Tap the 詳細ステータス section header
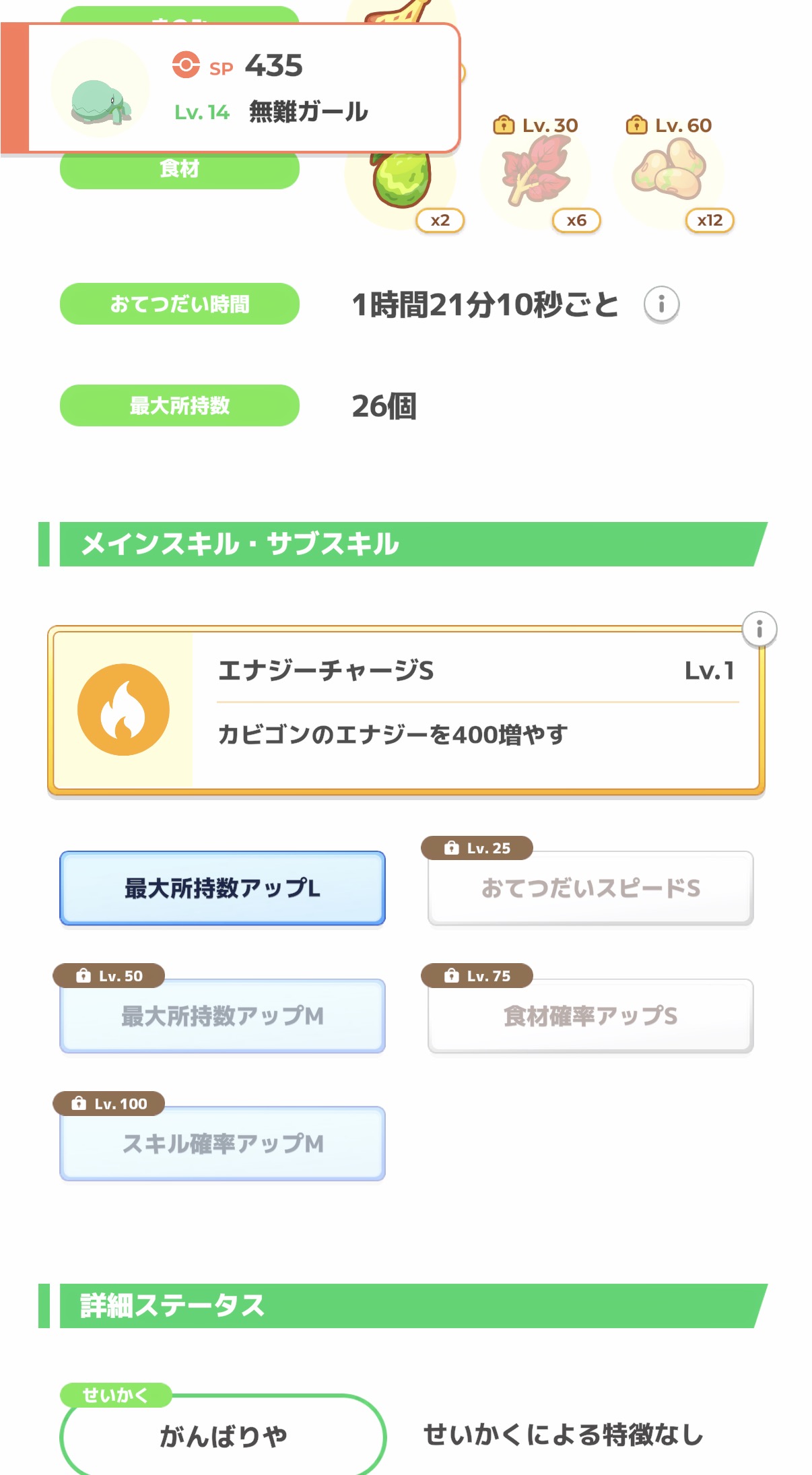The image size is (812, 1475). point(404,1305)
